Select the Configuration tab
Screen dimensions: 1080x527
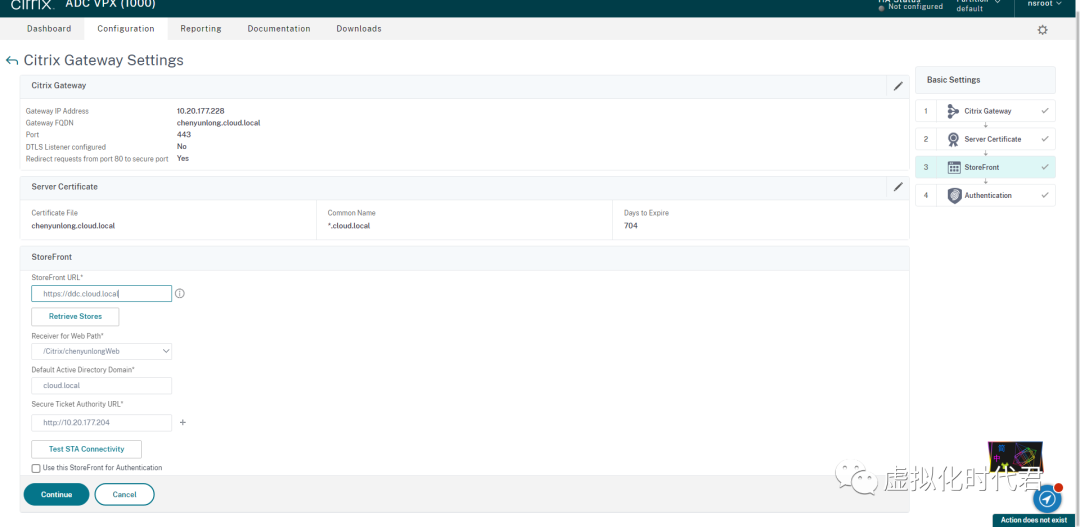[x=125, y=29]
